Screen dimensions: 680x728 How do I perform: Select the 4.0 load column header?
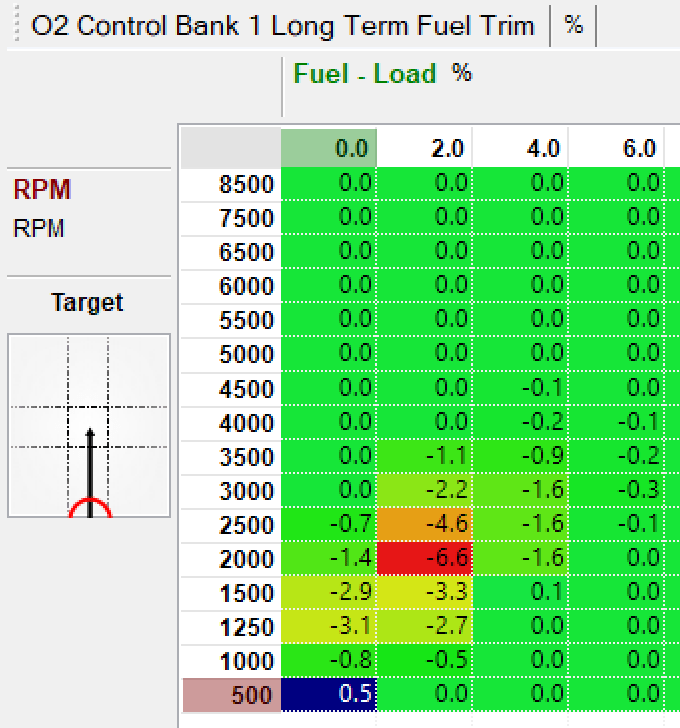tap(521, 148)
